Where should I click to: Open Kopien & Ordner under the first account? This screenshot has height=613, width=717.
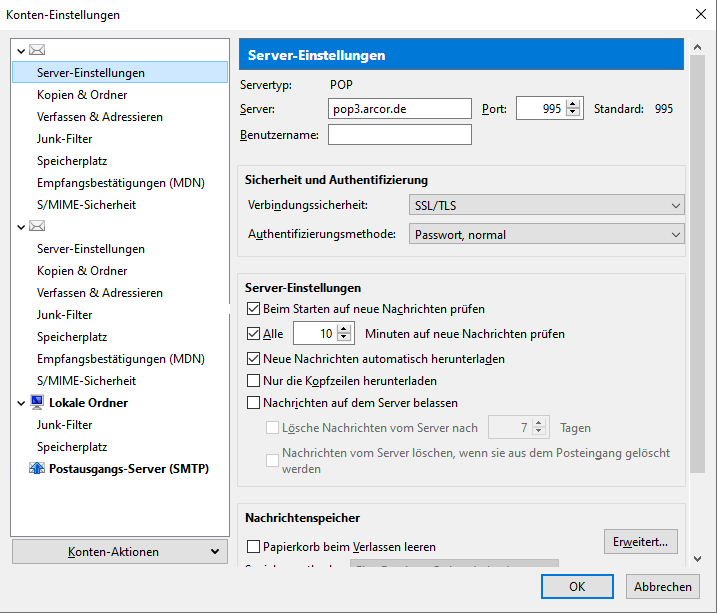point(82,95)
